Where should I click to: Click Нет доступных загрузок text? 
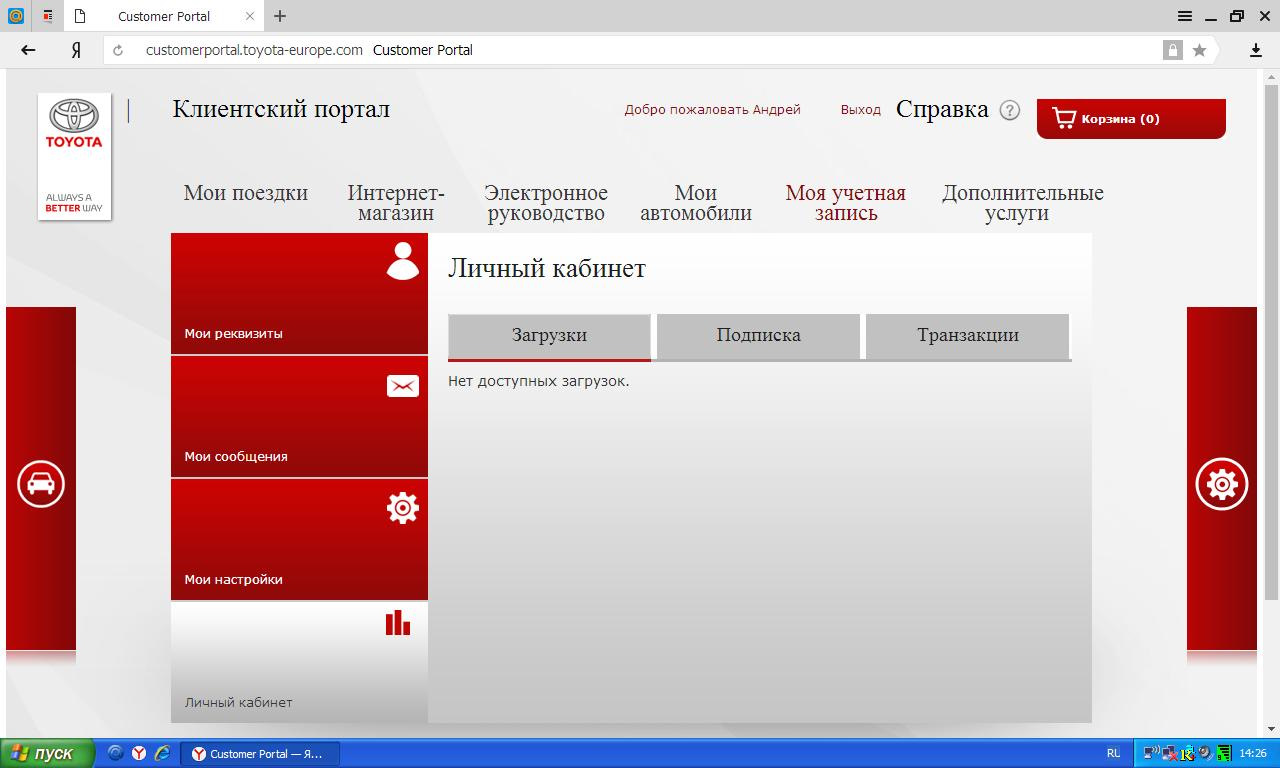tap(539, 381)
